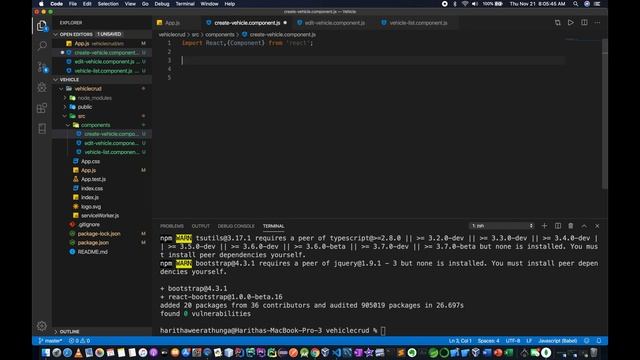Open the Debug Console panel tab
The image size is (640, 360).
236,226
